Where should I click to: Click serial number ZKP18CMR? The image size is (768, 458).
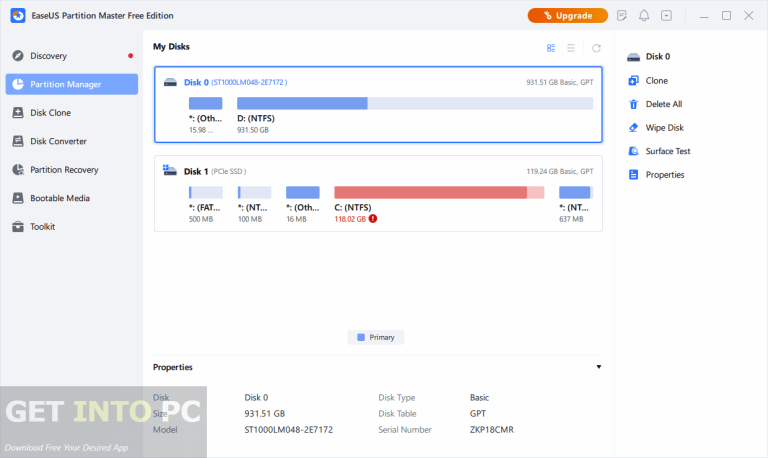[492, 430]
